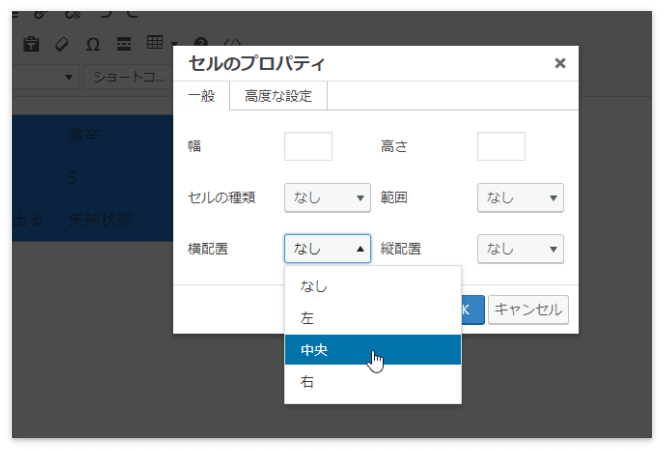Insert a horizontal line via toolbar icon

[124, 44]
